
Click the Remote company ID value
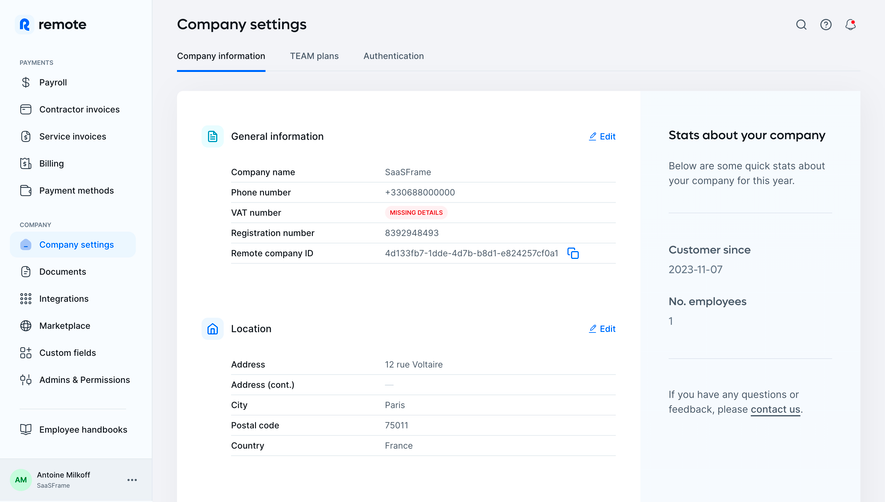tap(471, 254)
